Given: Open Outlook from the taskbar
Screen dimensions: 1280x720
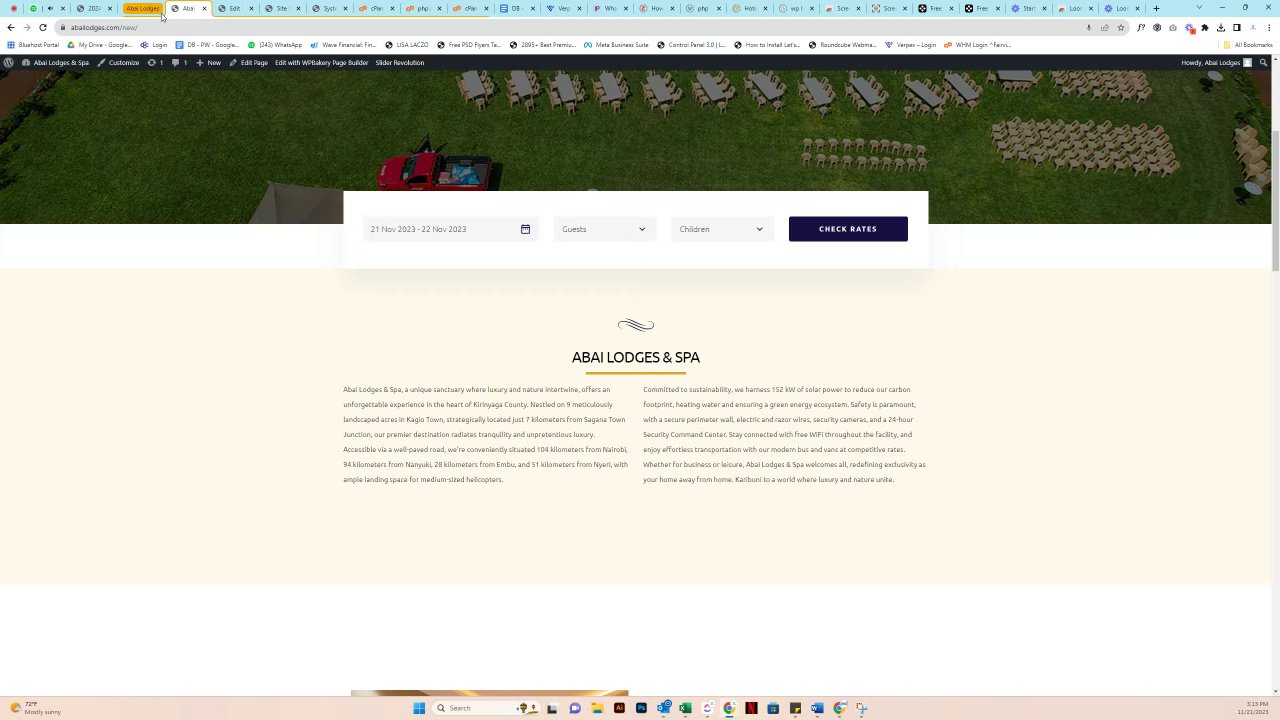Looking at the screenshot, I should pyautogui.click(x=664, y=708).
